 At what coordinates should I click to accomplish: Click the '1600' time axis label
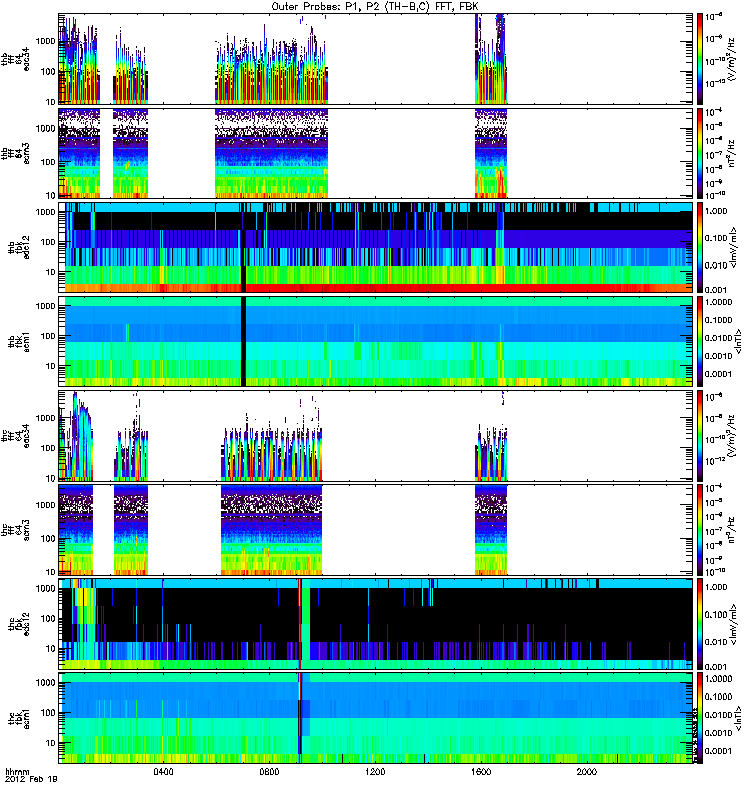pos(481,772)
